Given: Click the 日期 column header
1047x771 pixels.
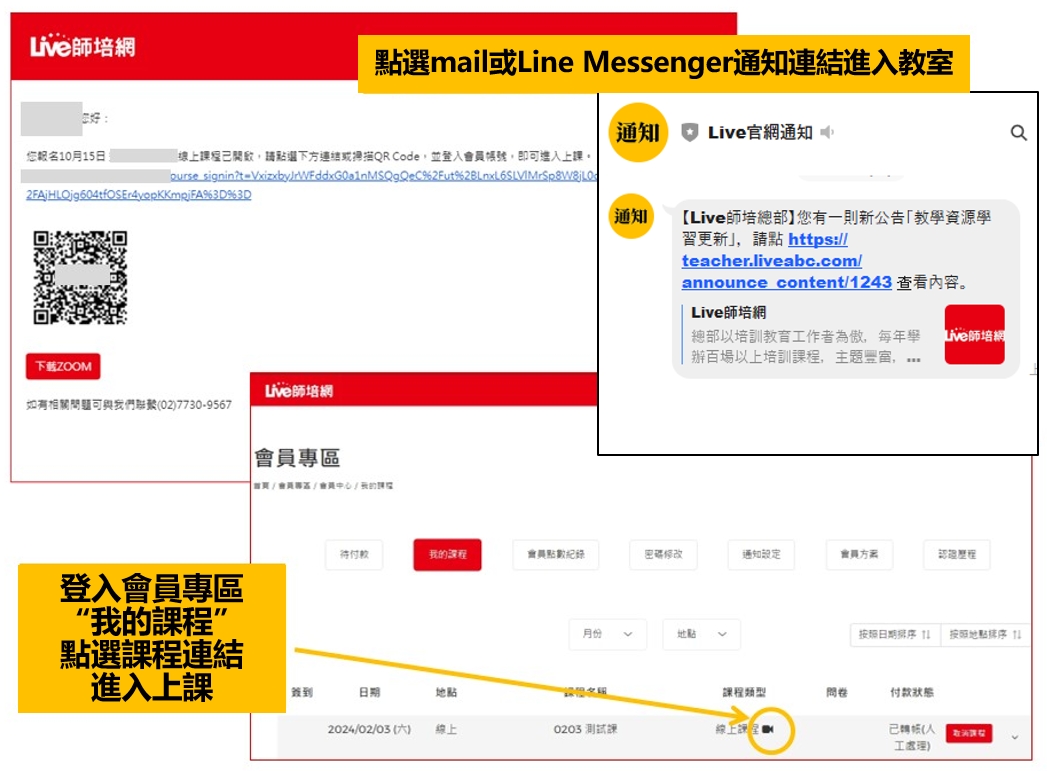Looking at the screenshot, I should (369, 692).
